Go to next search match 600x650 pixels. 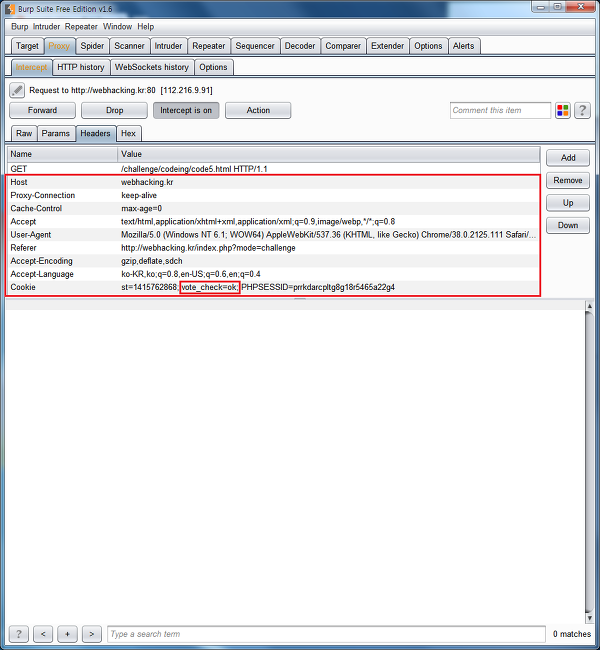click(92, 633)
